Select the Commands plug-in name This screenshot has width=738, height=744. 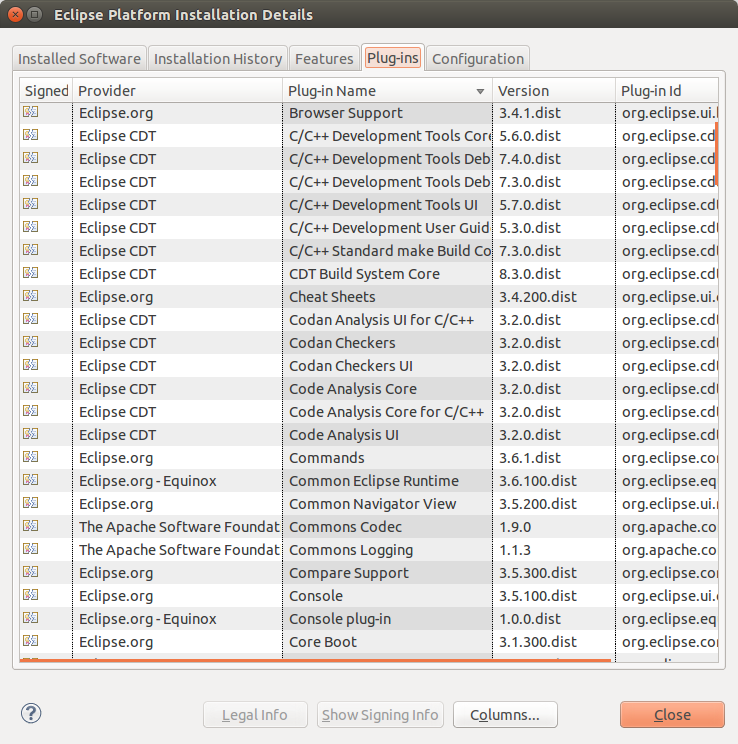tap(327, 458)
